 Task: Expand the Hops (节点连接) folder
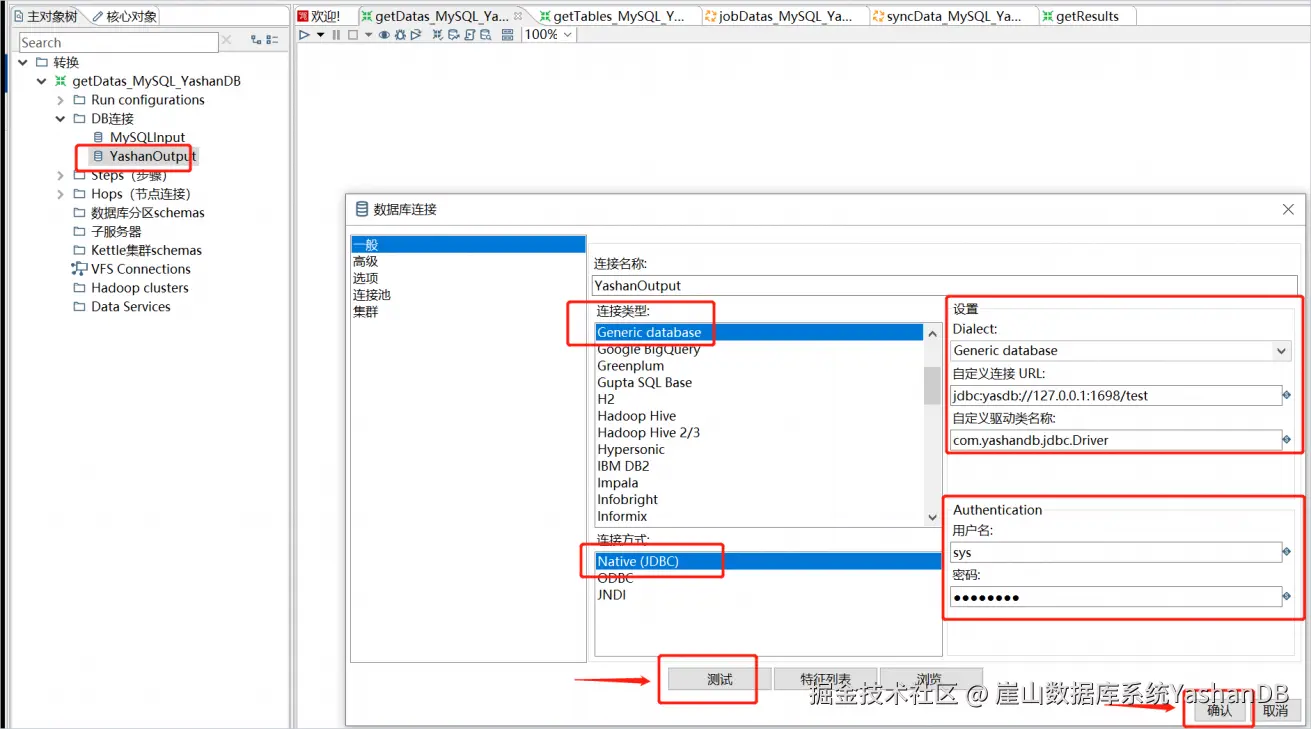[x=61, y=194]
